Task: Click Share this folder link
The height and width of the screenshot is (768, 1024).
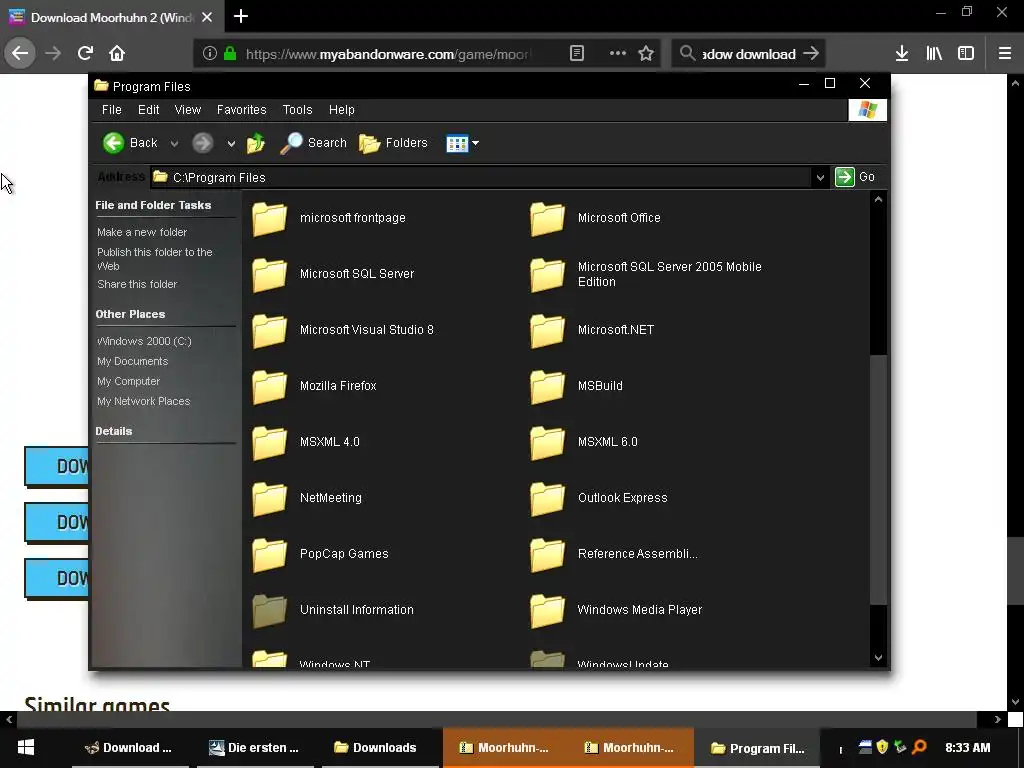Action: pyautogui.click(x=137, y=284)
